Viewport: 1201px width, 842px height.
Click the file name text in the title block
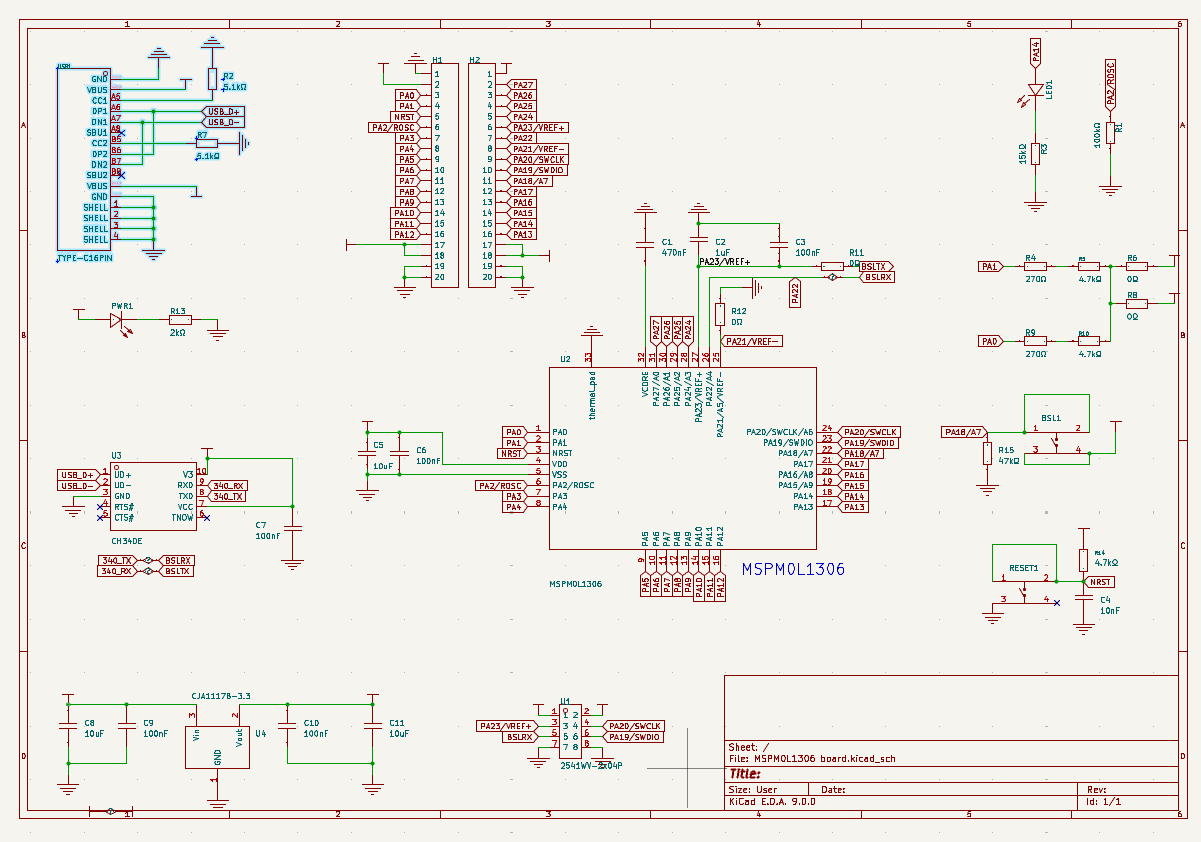[812, 758]
